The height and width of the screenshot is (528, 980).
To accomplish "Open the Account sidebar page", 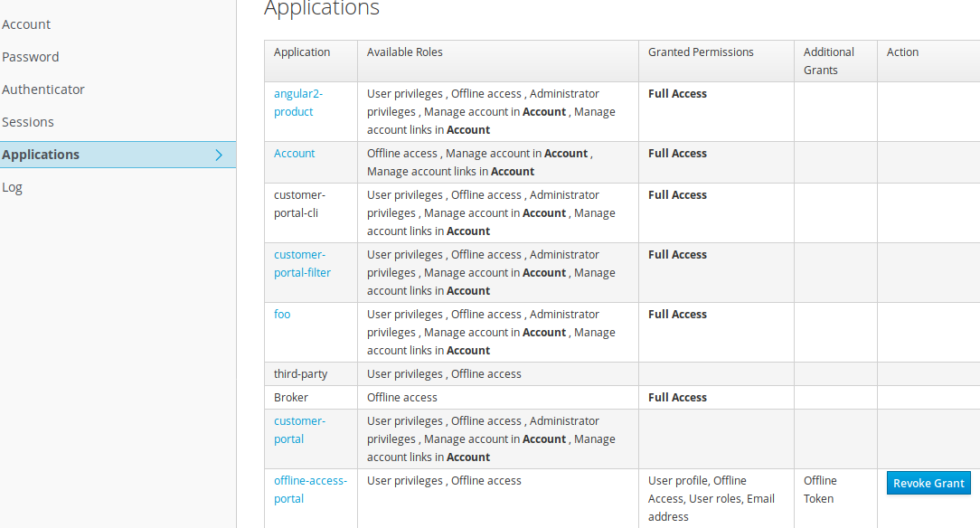I will (x=26, y=24).
